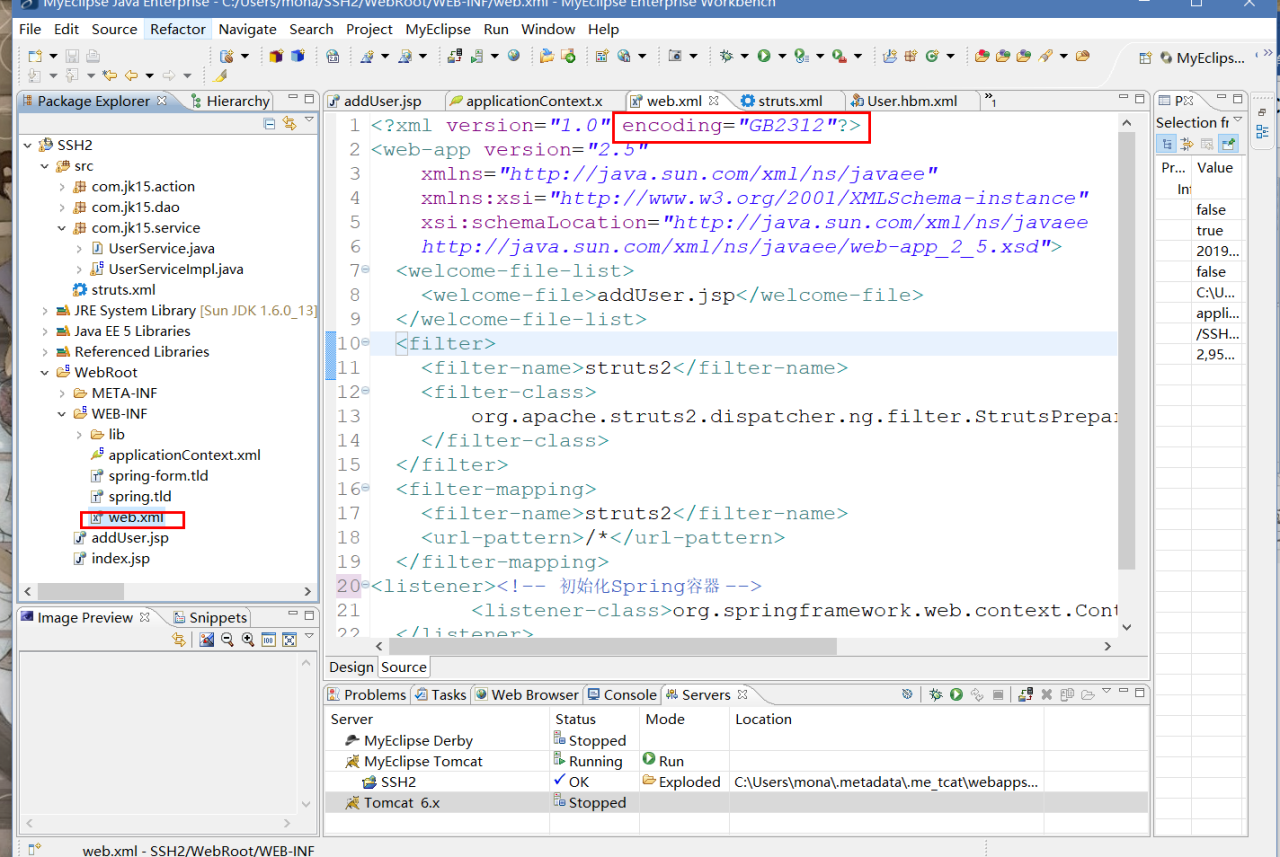Open applicationContext.xml in the Package Explorer
The width and height of the screenshot is (1280, 857).
(x=184, y=455)
